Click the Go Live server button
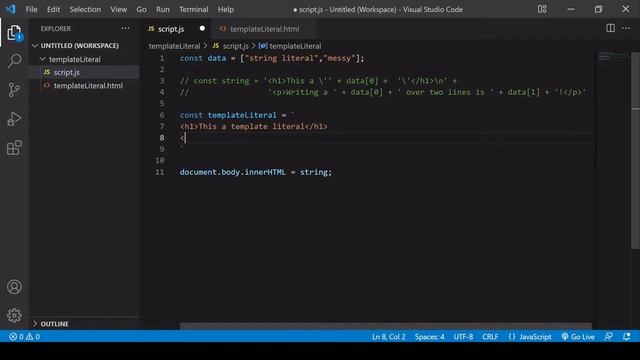The height and width of the screenshot is (360, 640). [x=578, y=337]
